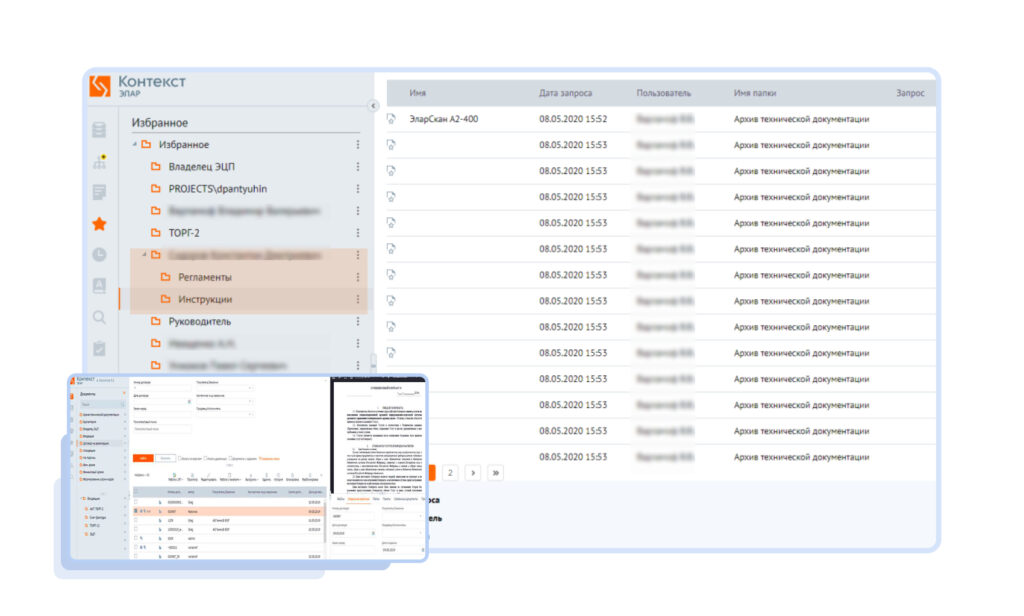Click the hierarchy structure icon in sidebar
Screen dimensions: 1024x616
(x=99, y=161)
